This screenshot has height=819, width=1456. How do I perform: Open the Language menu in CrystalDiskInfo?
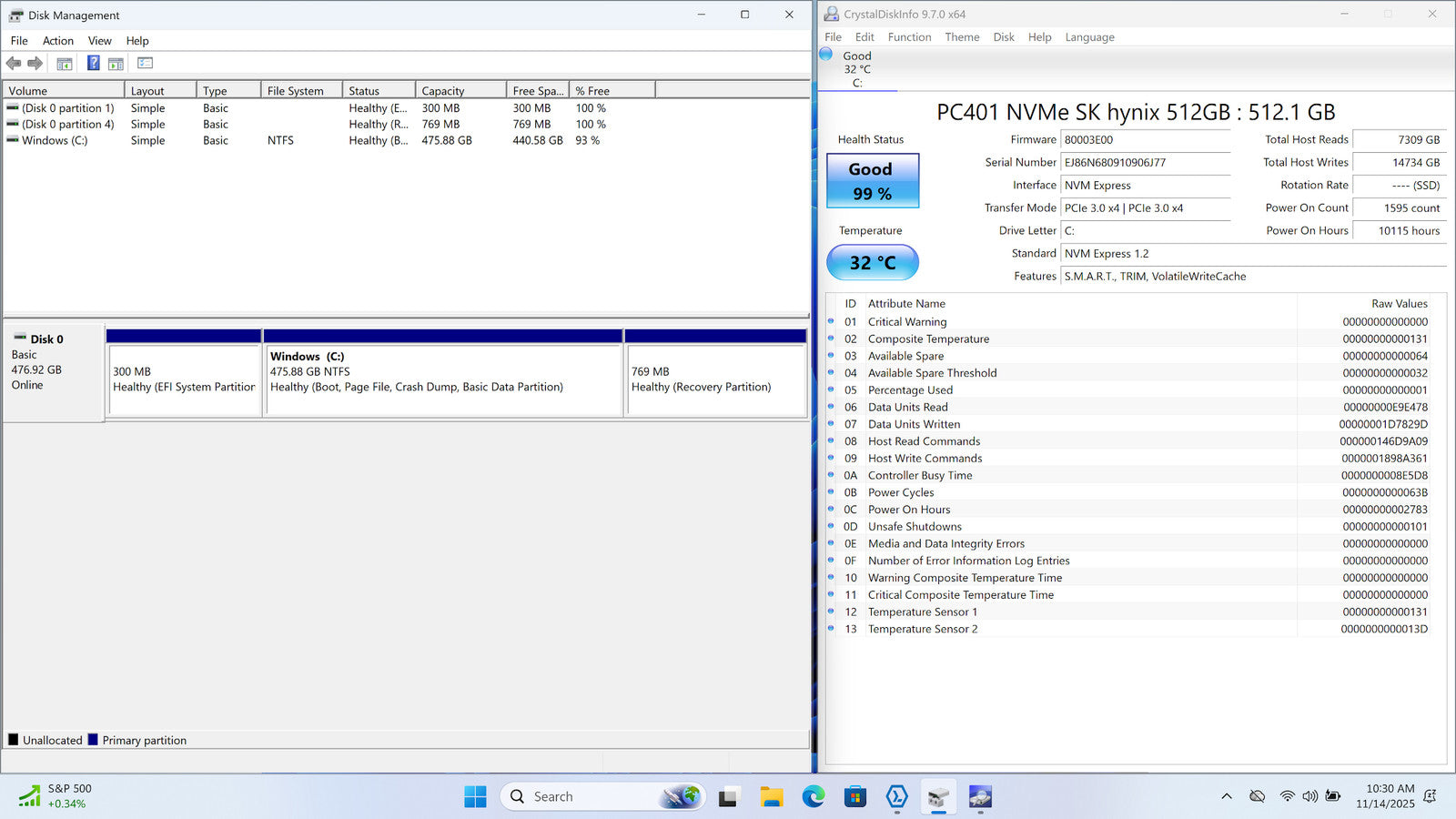point(1089,37)
